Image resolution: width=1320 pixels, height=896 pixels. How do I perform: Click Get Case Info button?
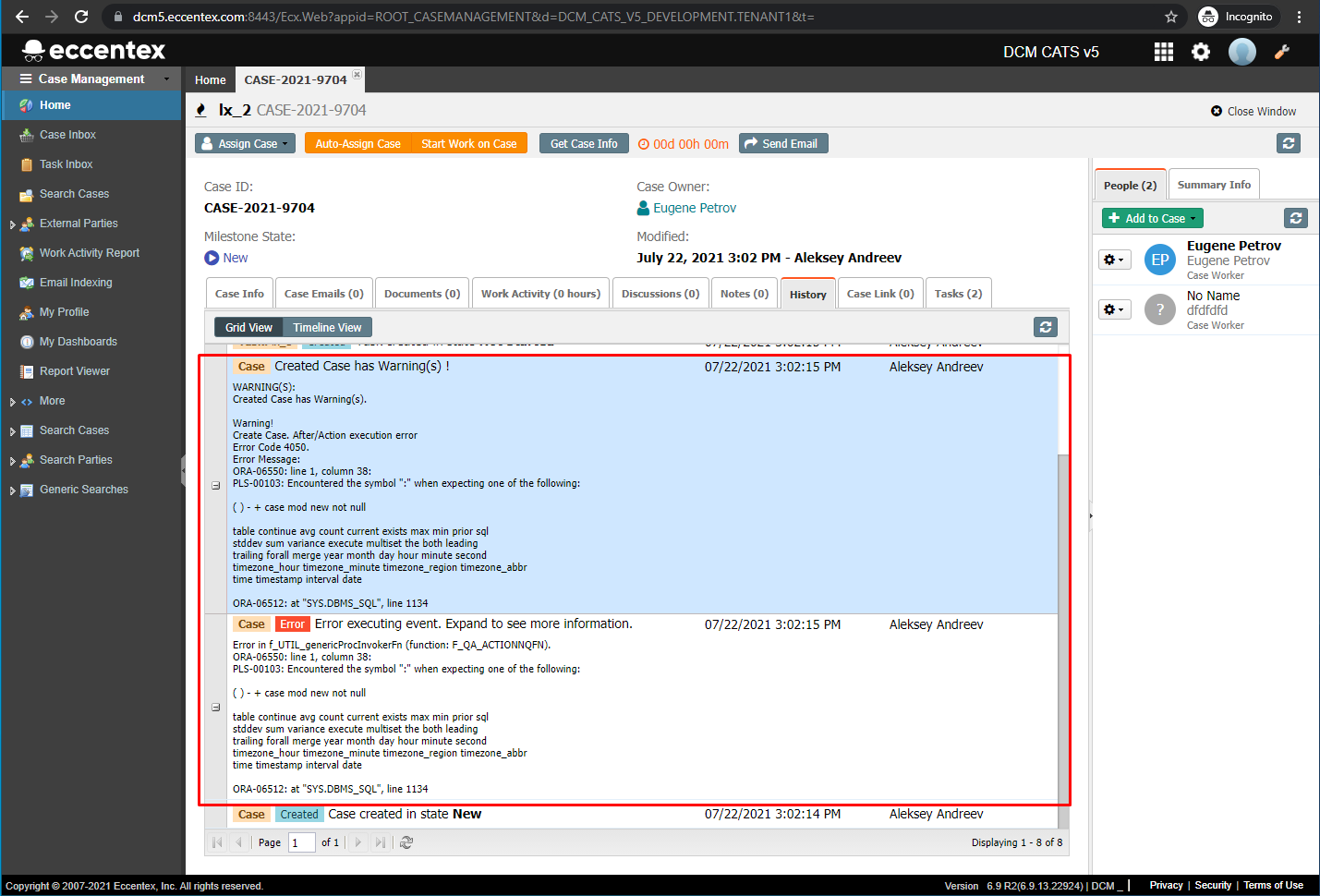point(584,143)
